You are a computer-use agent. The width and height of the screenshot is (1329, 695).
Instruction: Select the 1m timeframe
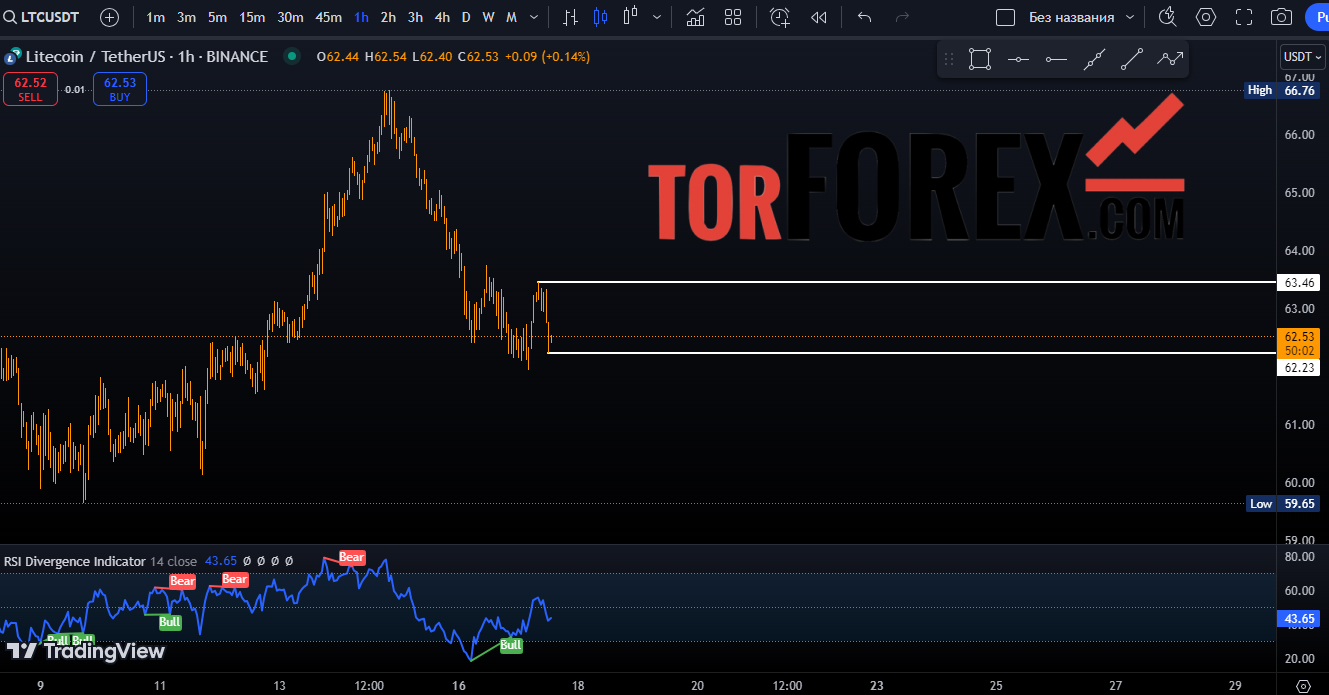[x=156, y=17]
